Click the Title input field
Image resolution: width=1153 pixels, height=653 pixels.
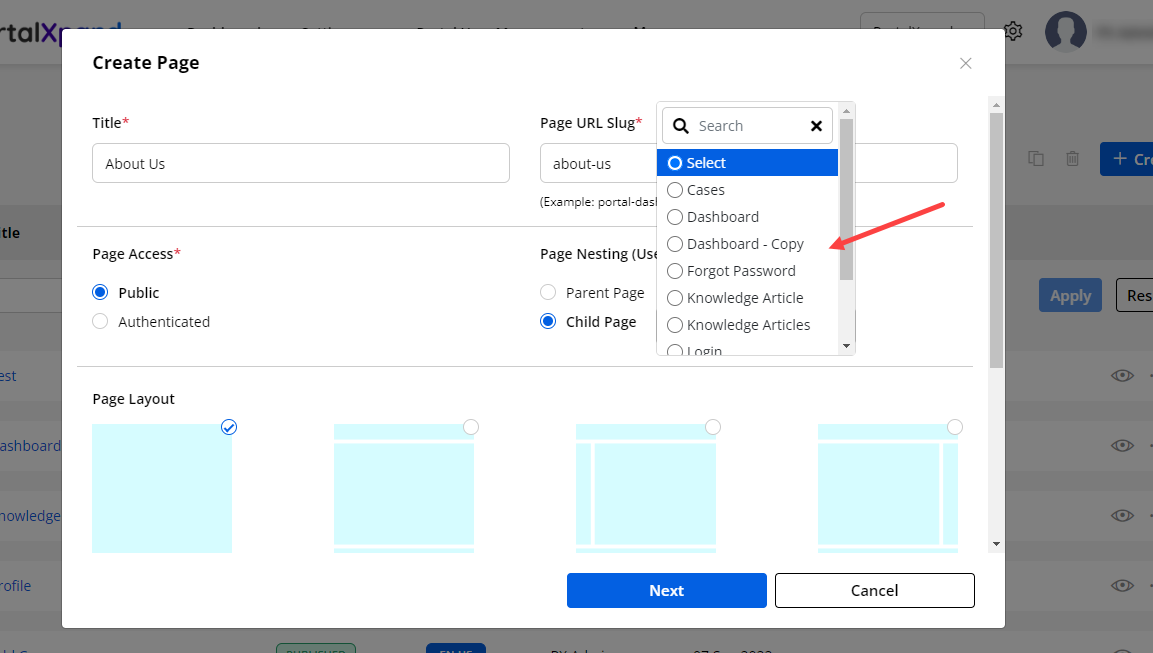[x=300, y=163]
